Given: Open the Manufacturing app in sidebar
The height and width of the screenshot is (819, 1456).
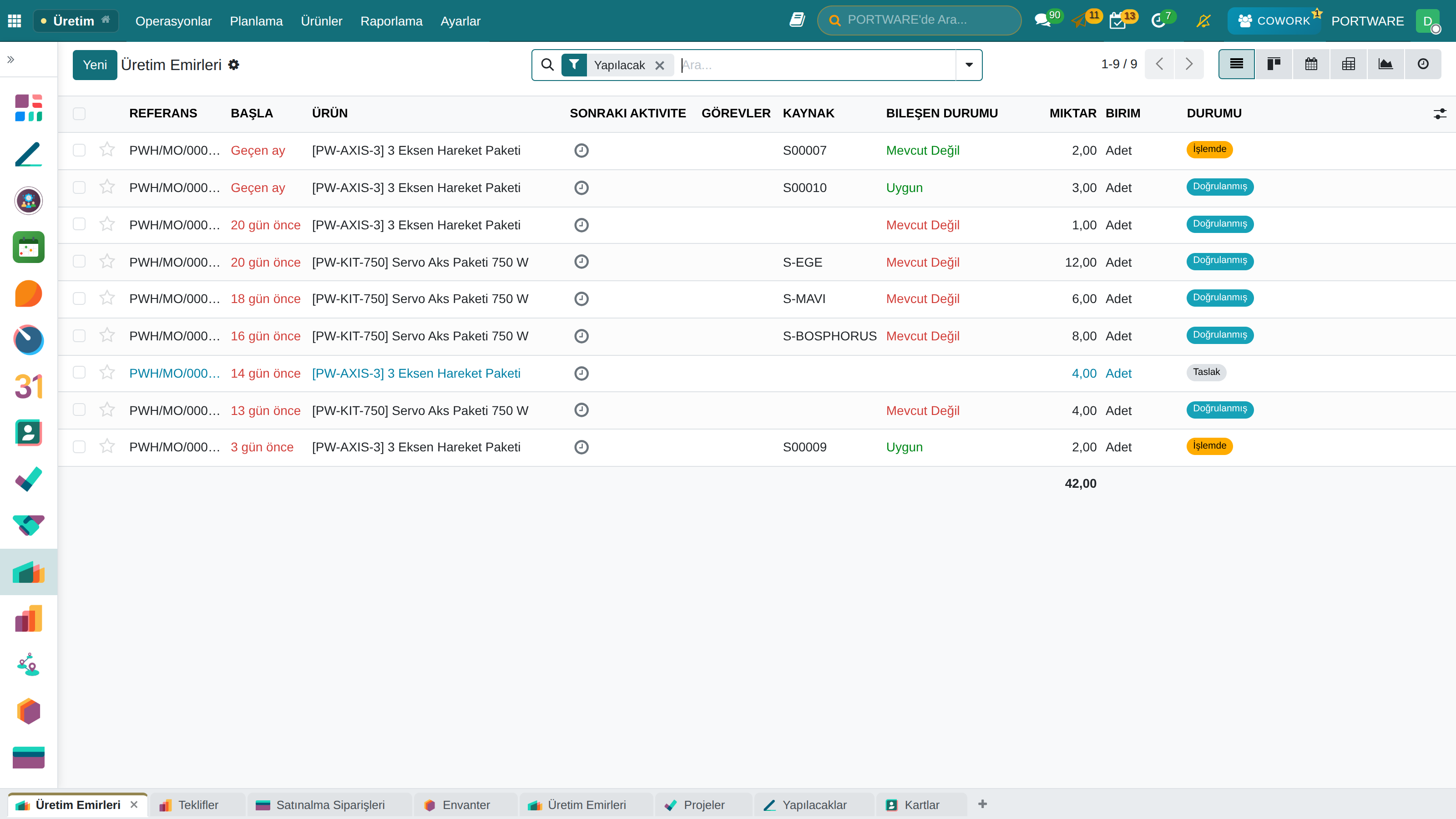Looking at the screenshot, I should (28, 571).
